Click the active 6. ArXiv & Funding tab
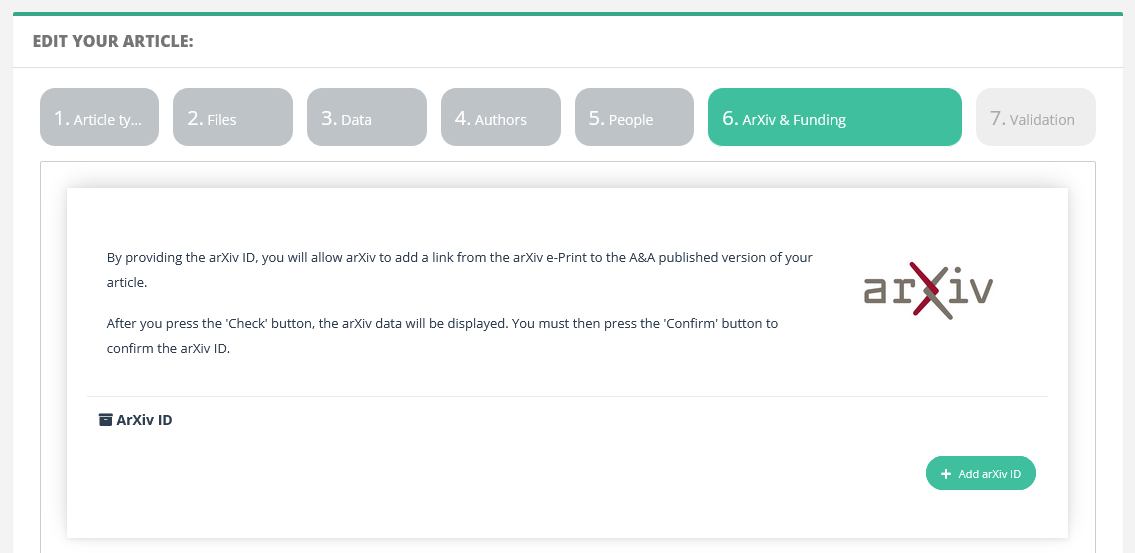Viewport: 1135px width, 553px height. [835, 117]
